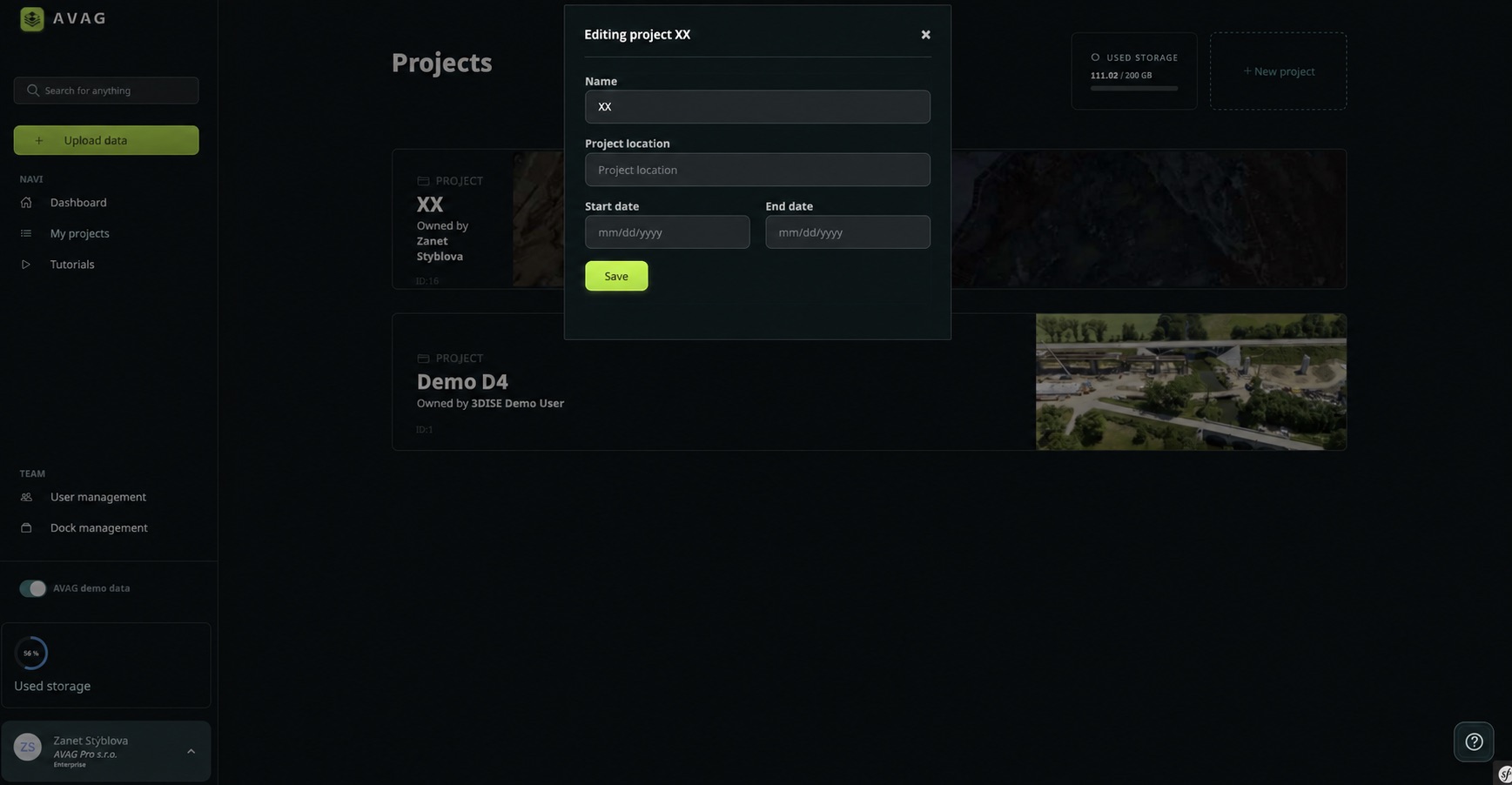Click the Tutorials play icon
The width and height of the screenshot is (1512, 785).
(26, 265)
